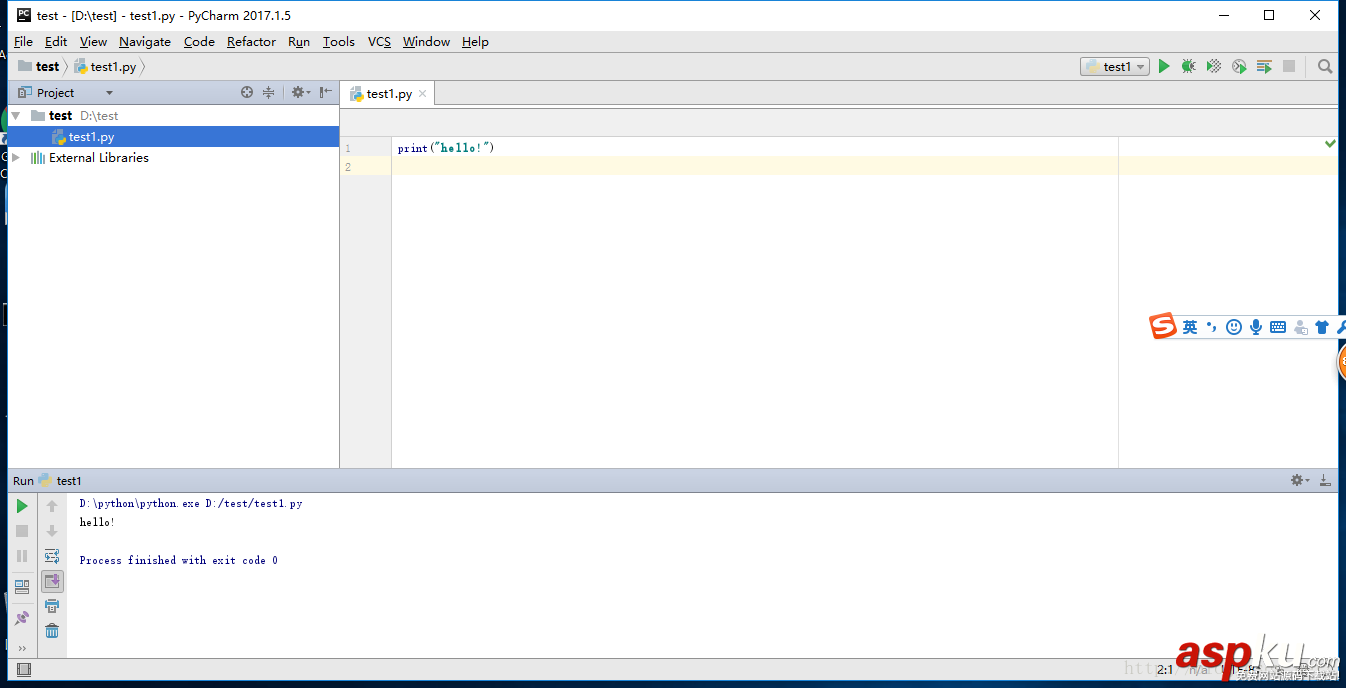Restore layout in the Run panel
The width and height of the screenshot is (1346, 688).
22,587
